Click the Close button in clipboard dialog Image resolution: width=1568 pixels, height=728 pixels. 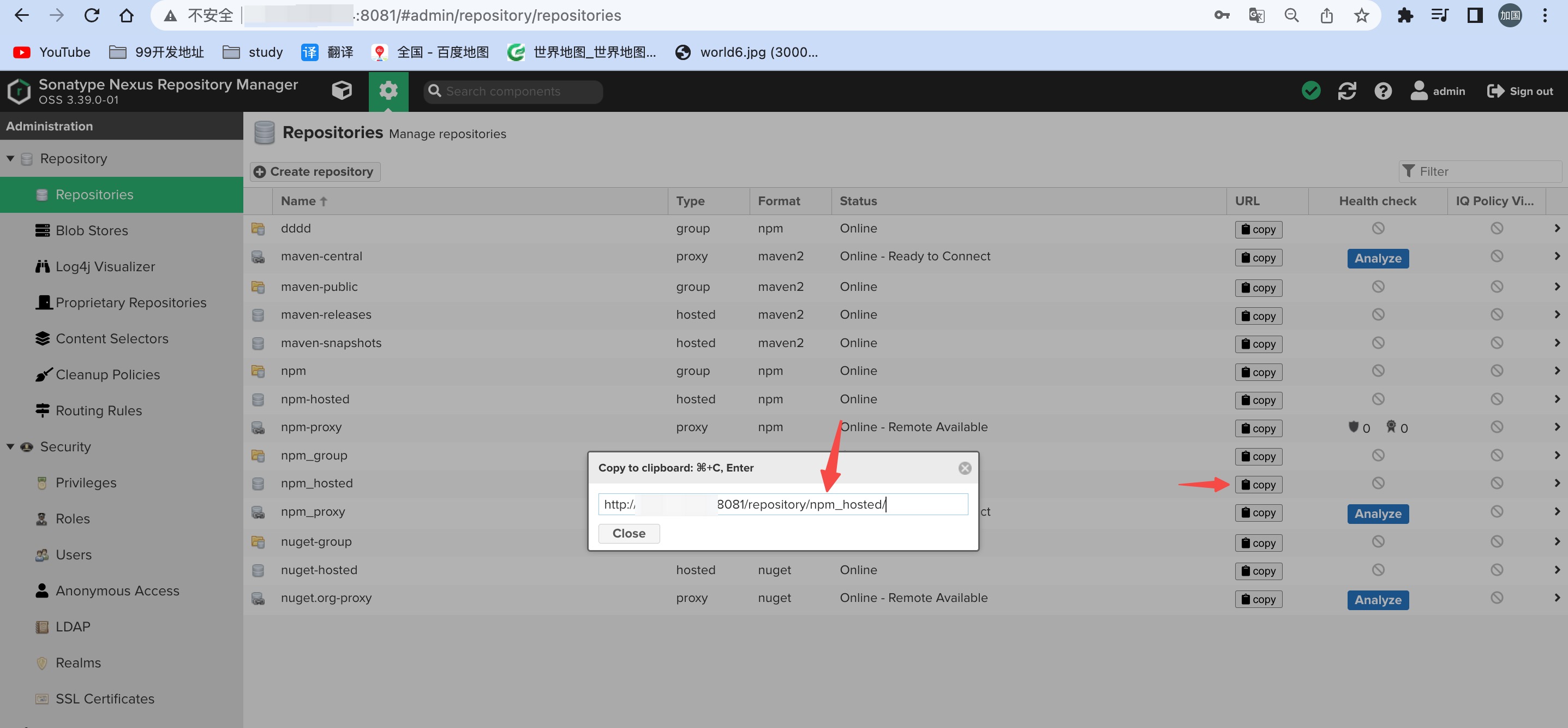629,533
